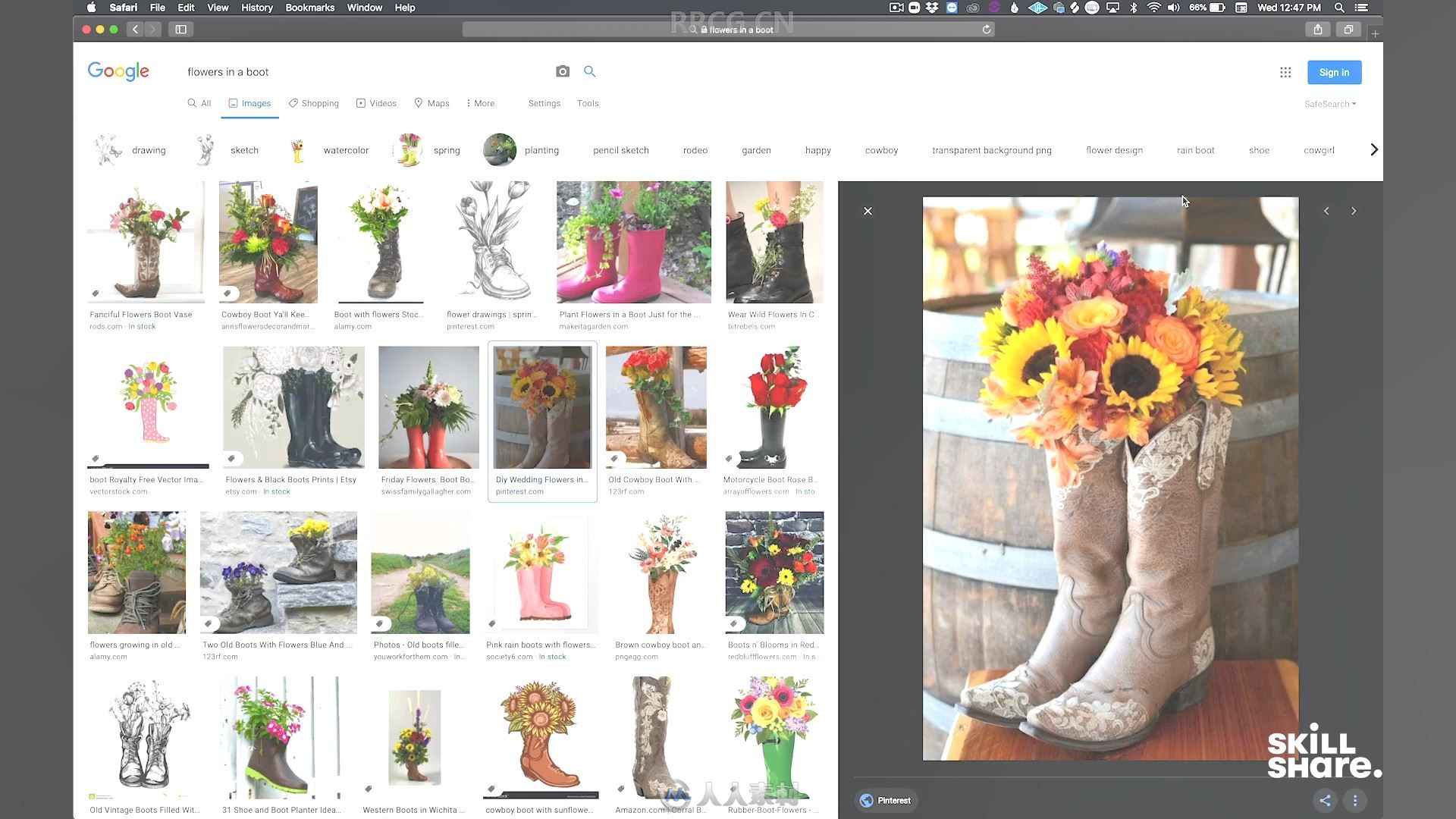Open a new Safari tab
Screen dimensions: 1456x819
click(1375, 33)
